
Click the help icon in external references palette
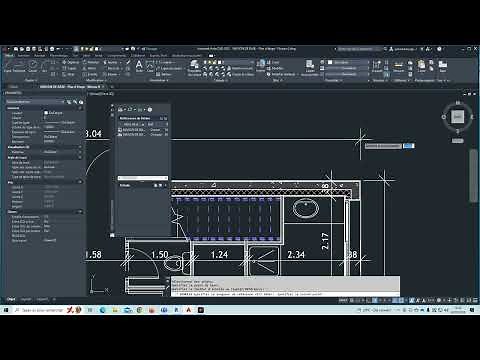click(x=150, y=109)
